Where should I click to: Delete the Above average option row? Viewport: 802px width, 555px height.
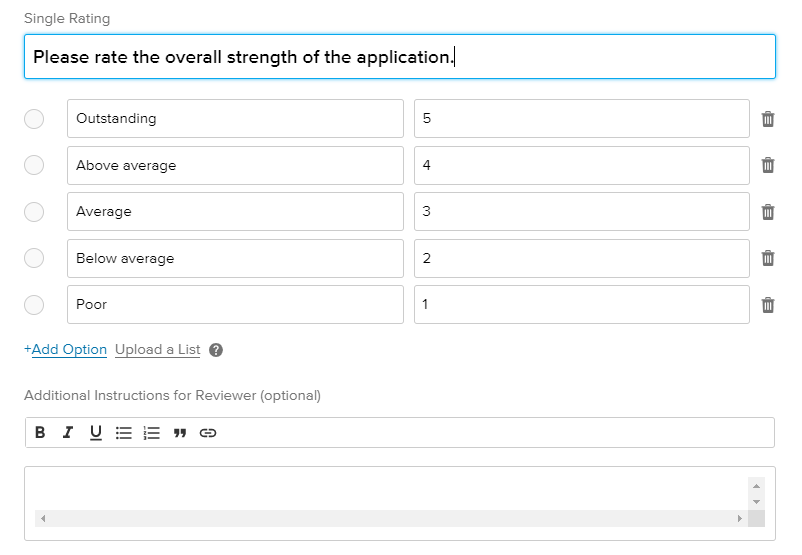pyautogui.click(x=768, y=165)
